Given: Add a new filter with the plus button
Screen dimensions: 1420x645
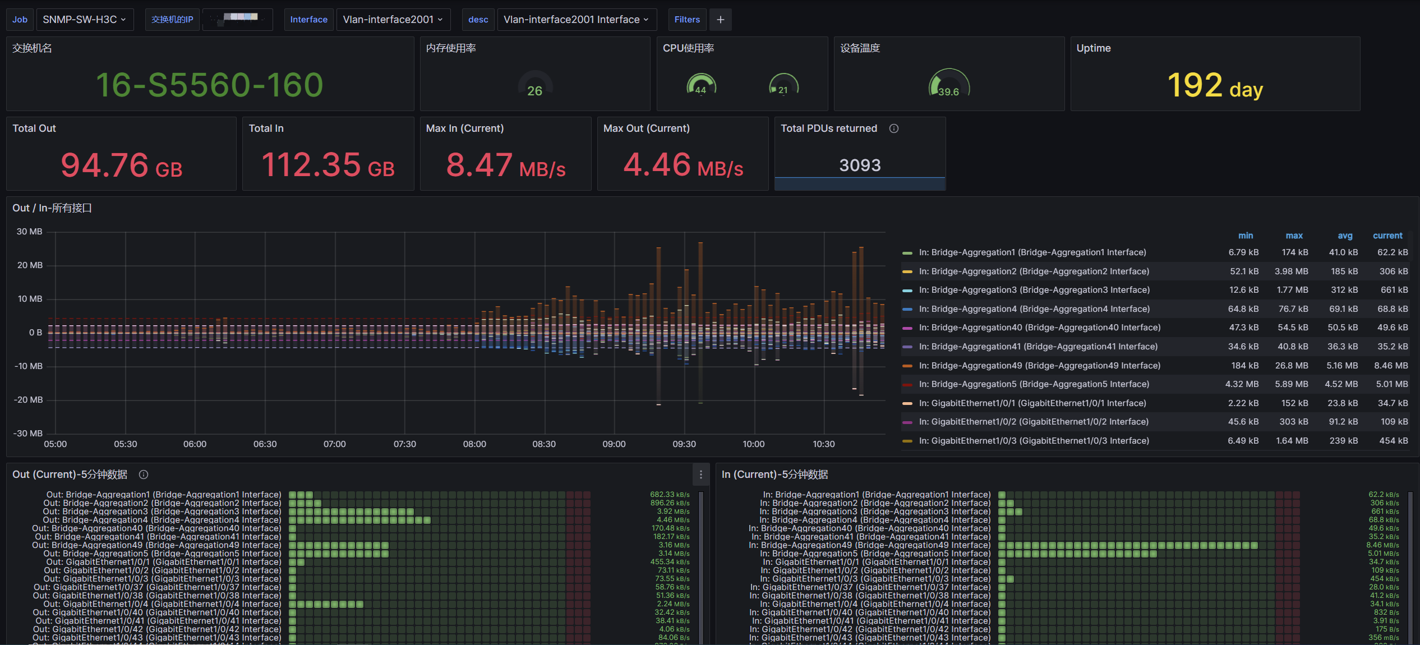Looking at the screenshot, I should pos(720,19).
